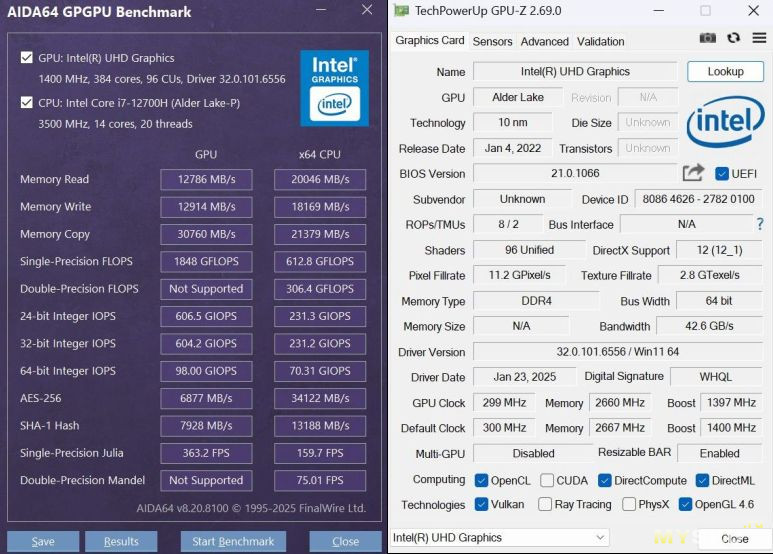Click the BIOS export share icon

coord(693,173)
